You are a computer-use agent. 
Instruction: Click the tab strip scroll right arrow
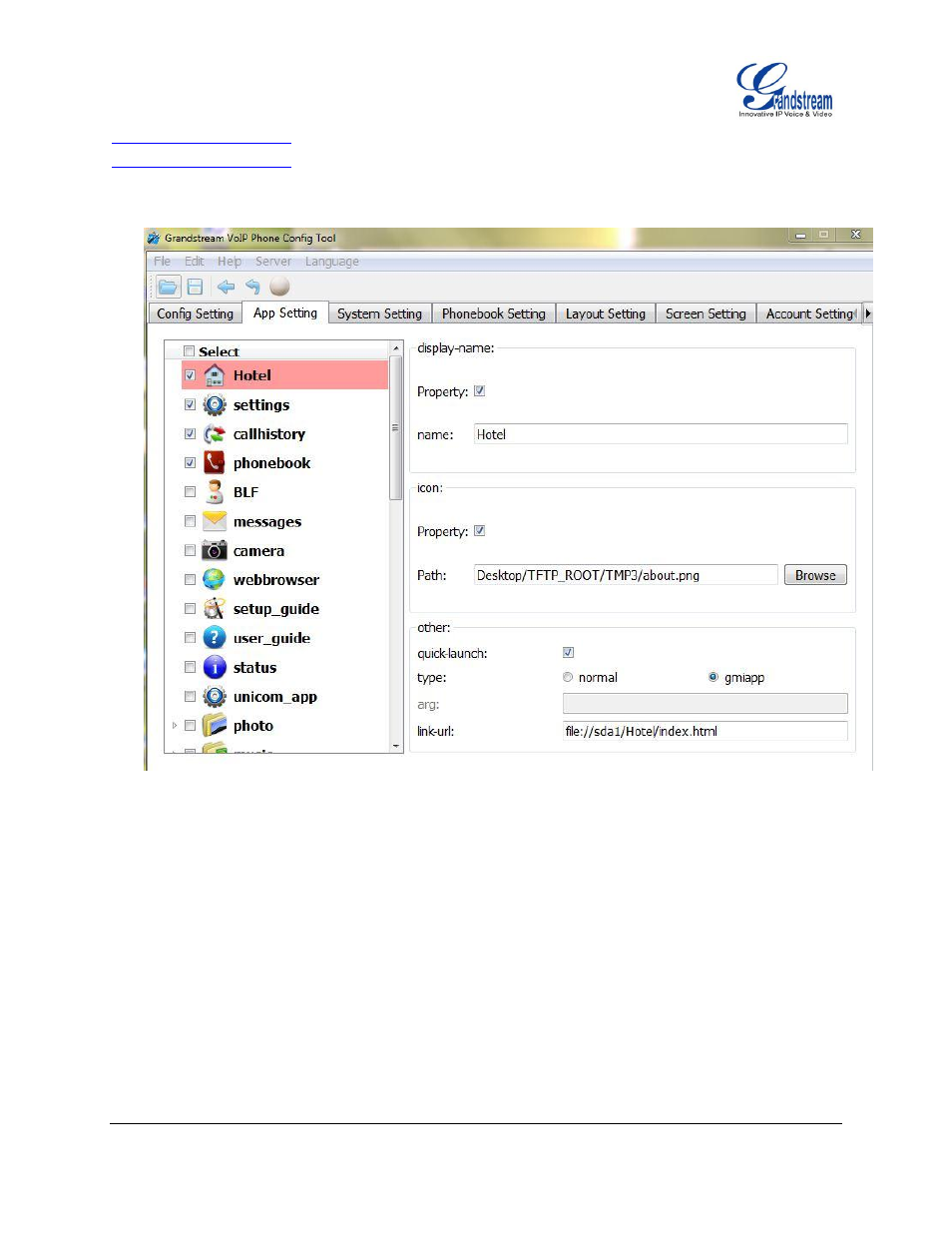pyautogui.click(x=868, y=313)
